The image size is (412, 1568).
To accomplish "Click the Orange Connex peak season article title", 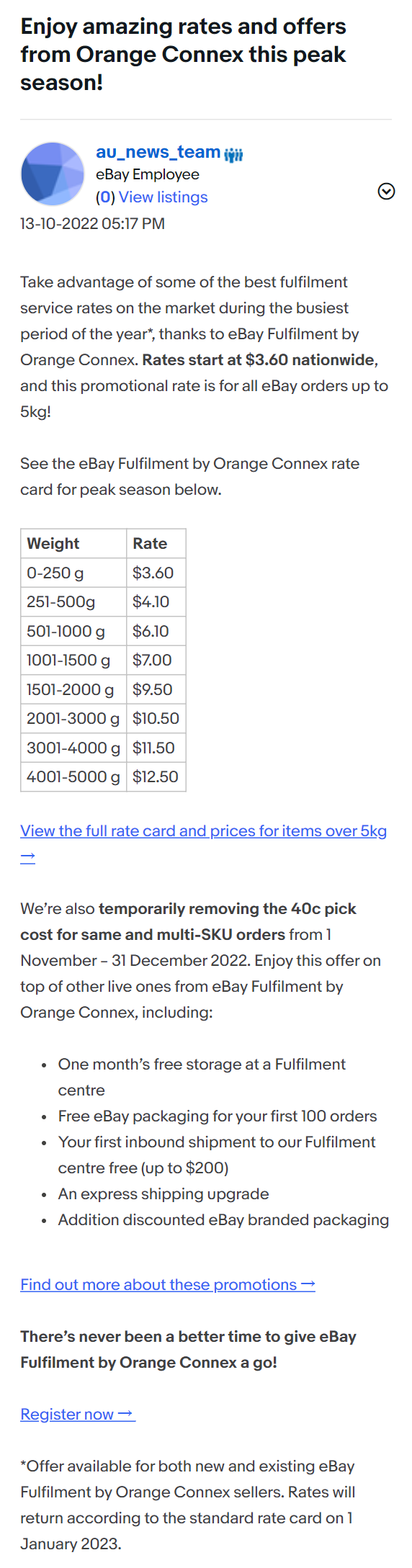I will pyautogui.click(x=184, y=55).
